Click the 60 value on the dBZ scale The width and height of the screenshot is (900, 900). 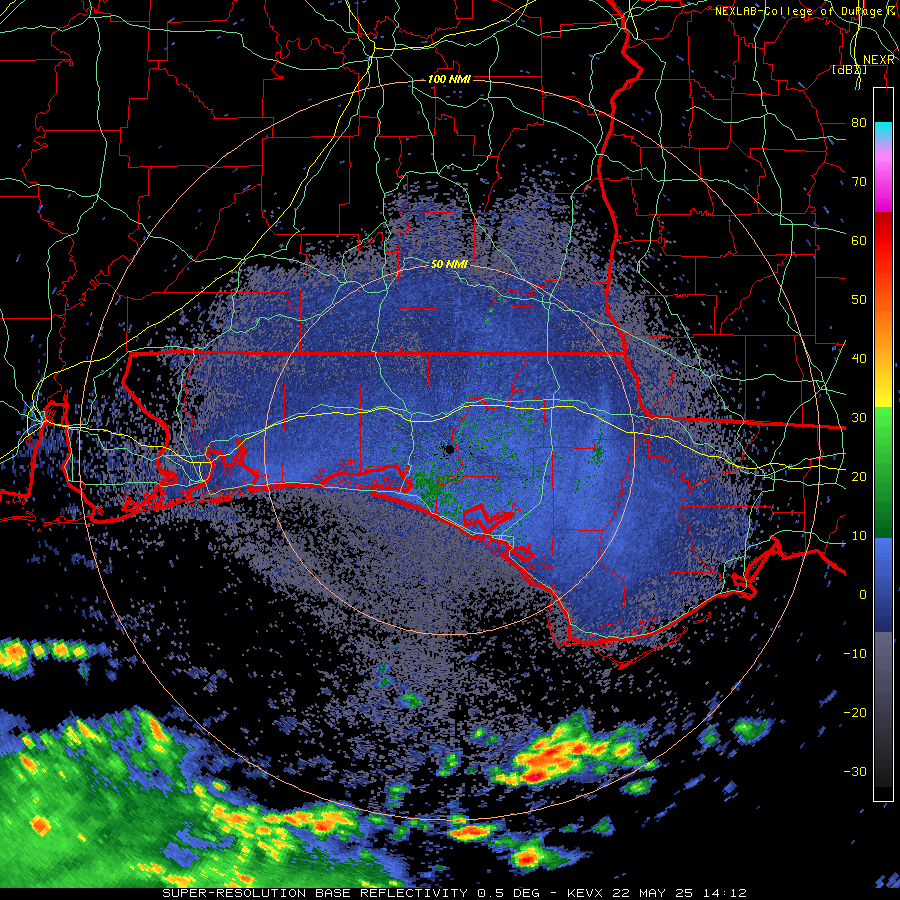pos(859,240)
